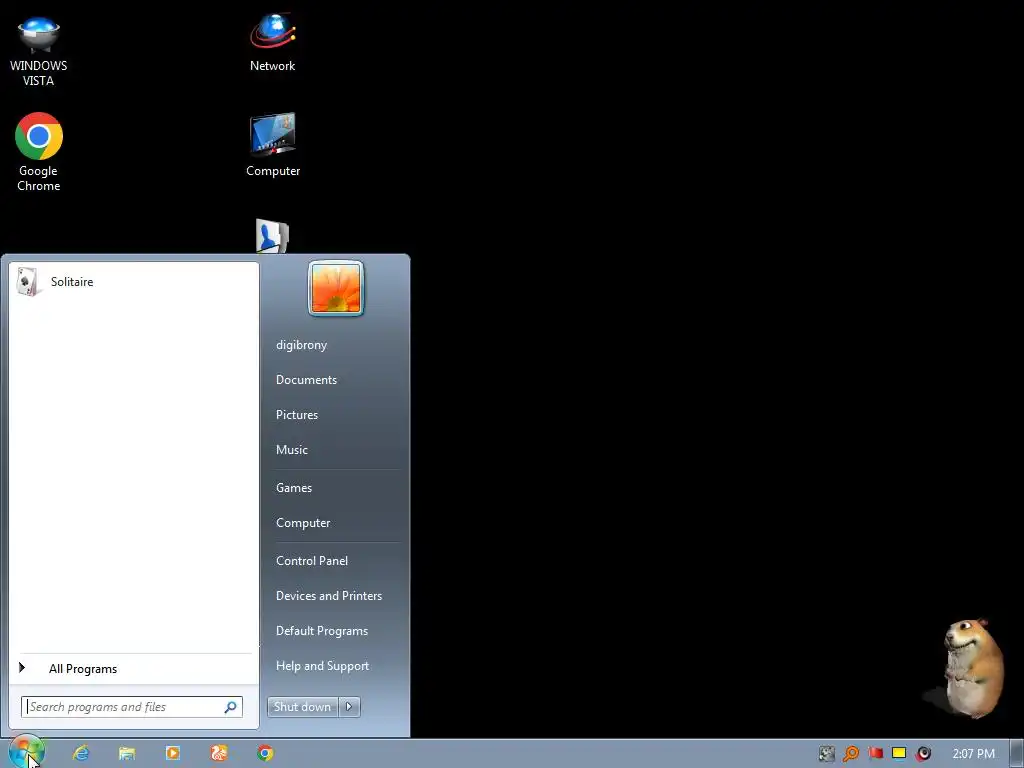Screen dimensions: 1024x768
Task: Open Computer in the Start menu list
Action: pos(303,523)
